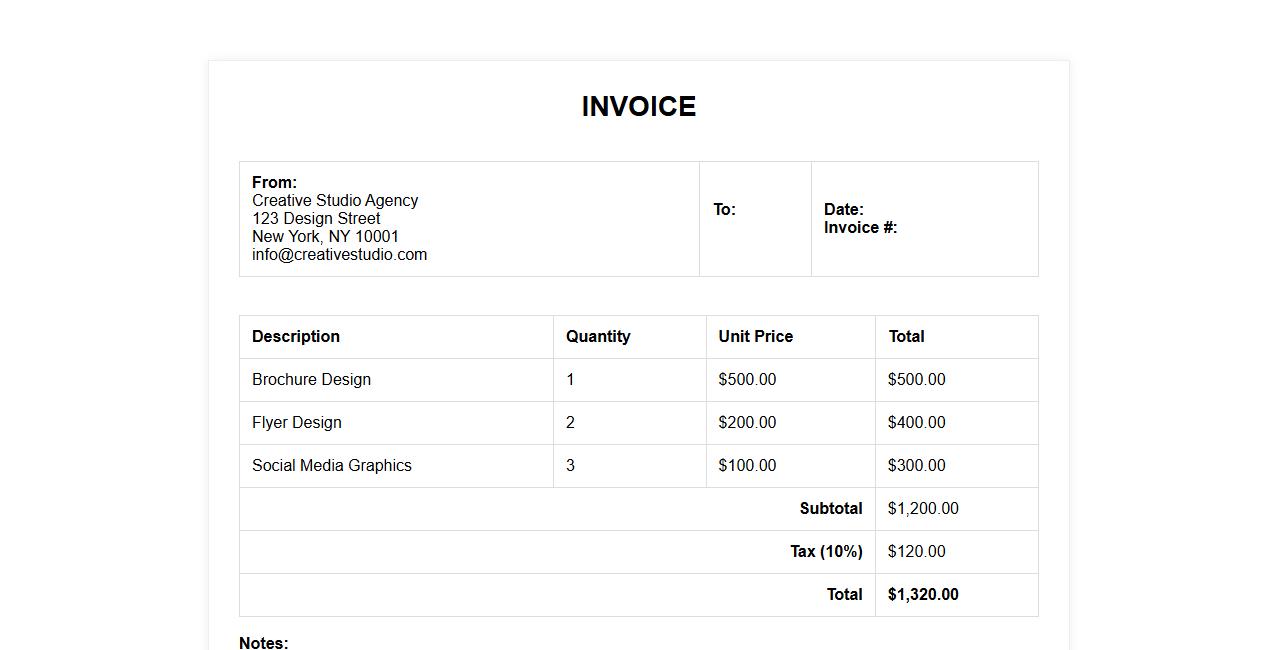Select the info@creativestudio.com email address

[x=339, y=255]
